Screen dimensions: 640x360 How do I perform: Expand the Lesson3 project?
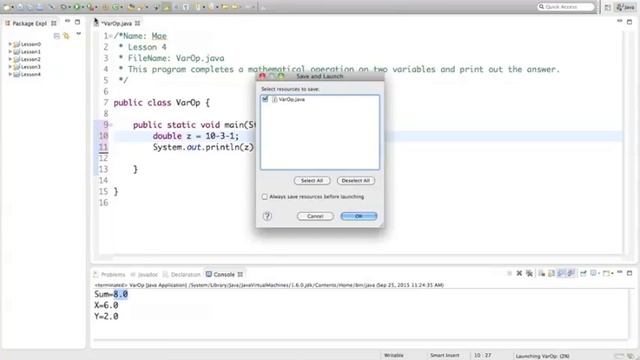pyautogui.click(x=10, y=67)
